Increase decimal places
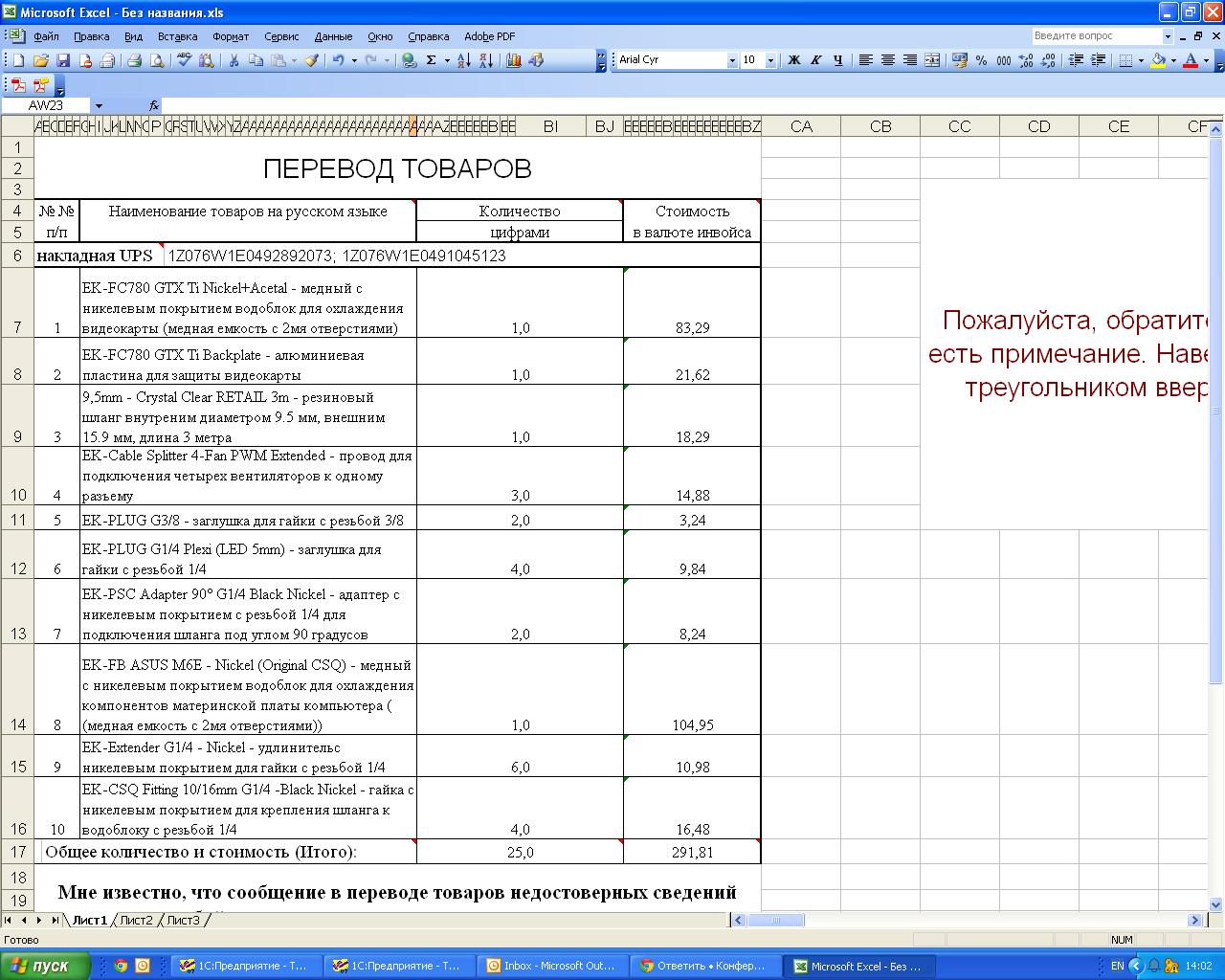 [1026, 60]
